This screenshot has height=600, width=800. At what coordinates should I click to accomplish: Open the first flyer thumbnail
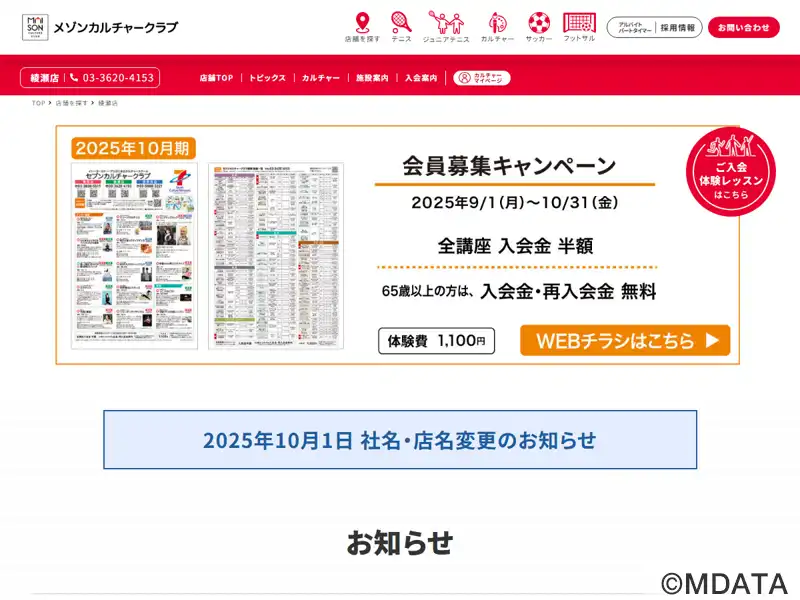pyautogui.click(x=134, y=256)
